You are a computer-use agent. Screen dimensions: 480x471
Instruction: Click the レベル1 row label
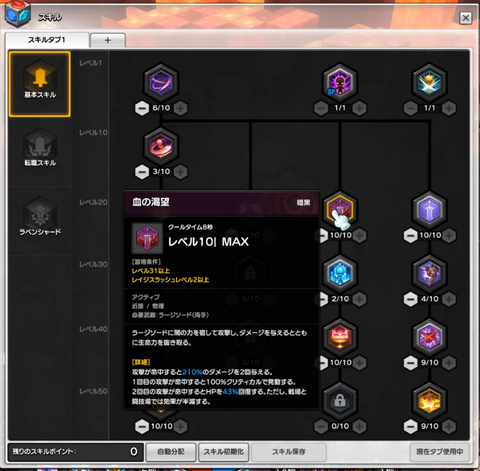coord(91,63)
